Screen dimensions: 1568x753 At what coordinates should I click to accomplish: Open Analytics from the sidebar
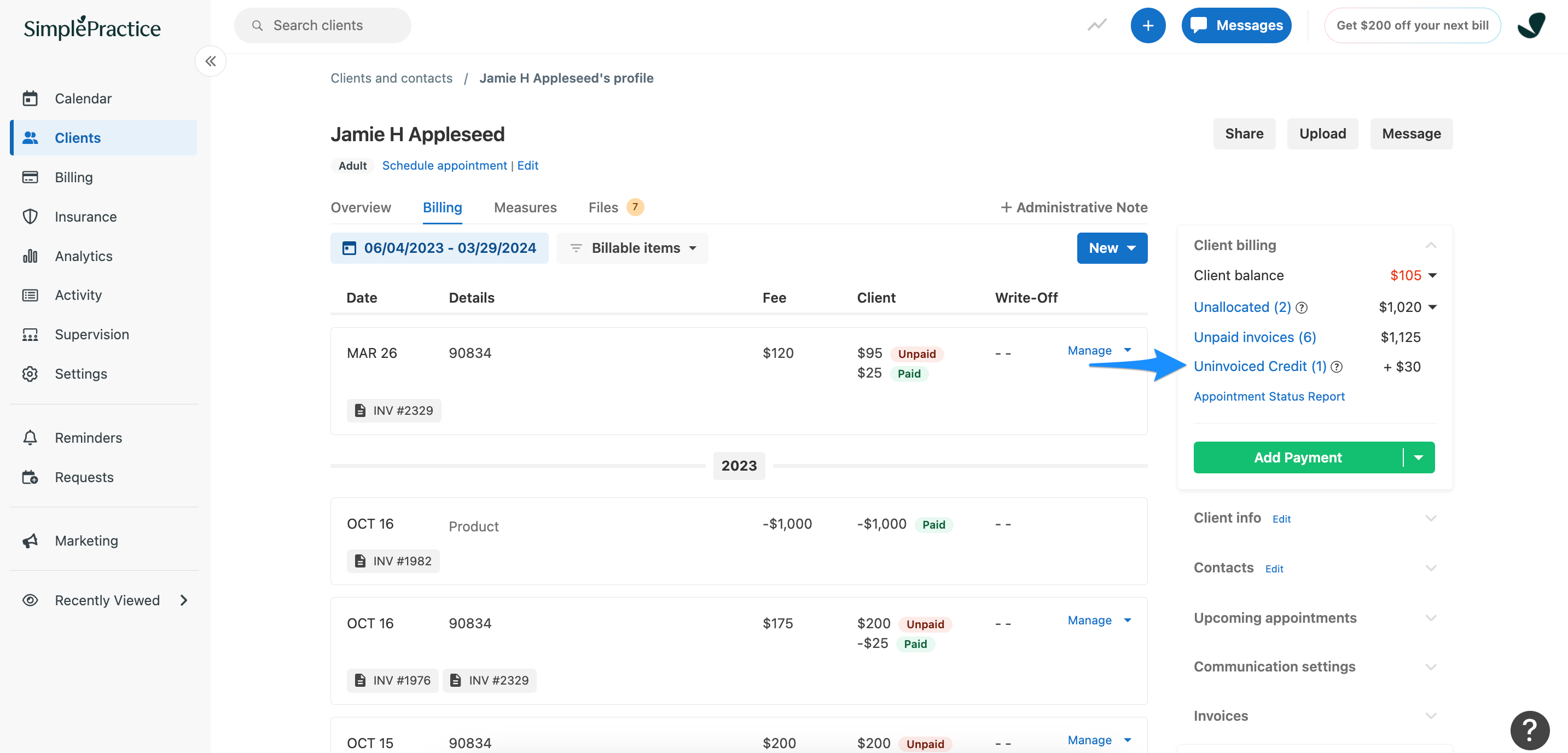click(x=83, y=256)
